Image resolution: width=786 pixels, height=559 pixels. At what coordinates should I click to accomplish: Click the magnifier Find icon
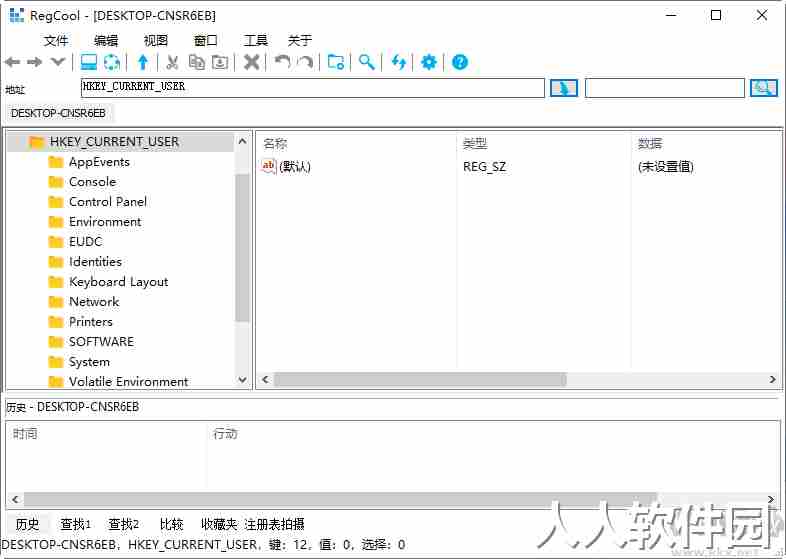pos(367,62)
